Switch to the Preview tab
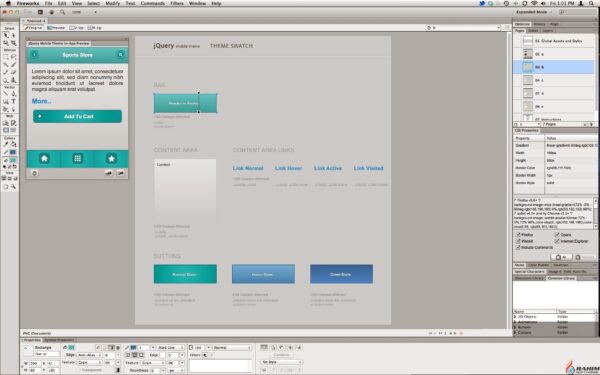The image size is (600, 375). [x=56, y=28]
